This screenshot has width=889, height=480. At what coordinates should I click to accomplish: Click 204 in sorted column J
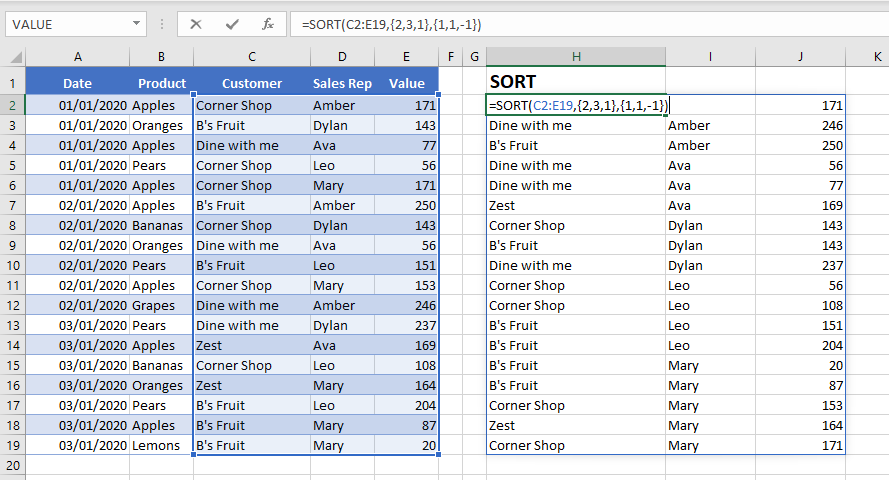[x=801, y=346]
